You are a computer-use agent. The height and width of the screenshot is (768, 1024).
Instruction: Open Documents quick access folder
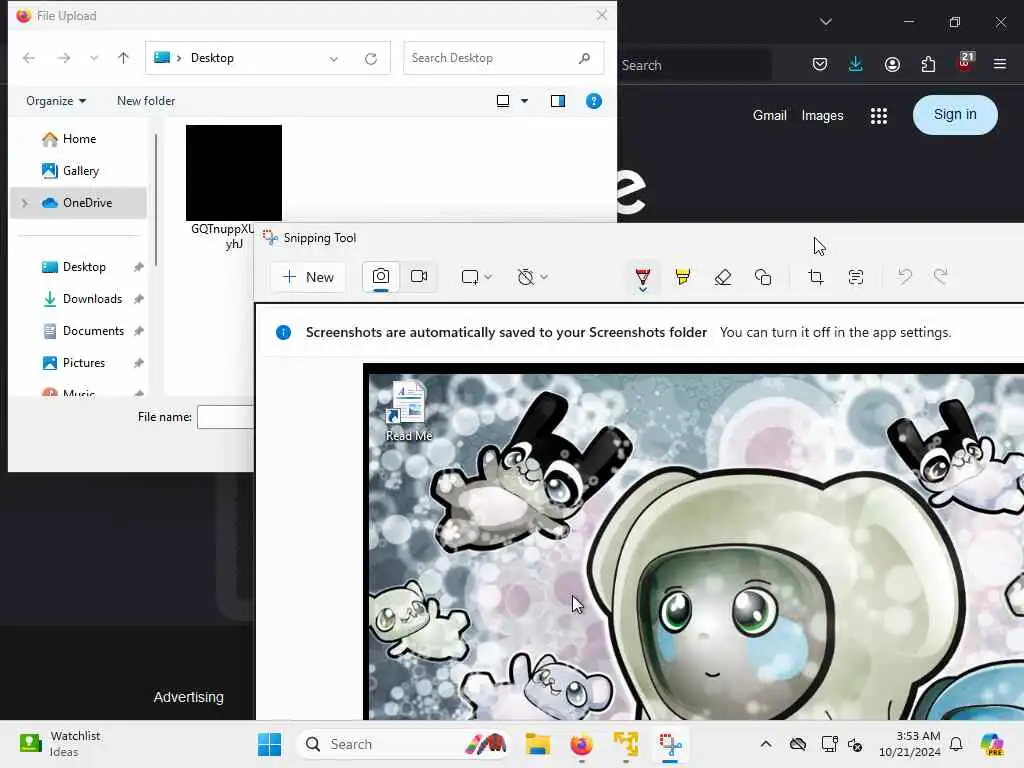pos(93,331)
